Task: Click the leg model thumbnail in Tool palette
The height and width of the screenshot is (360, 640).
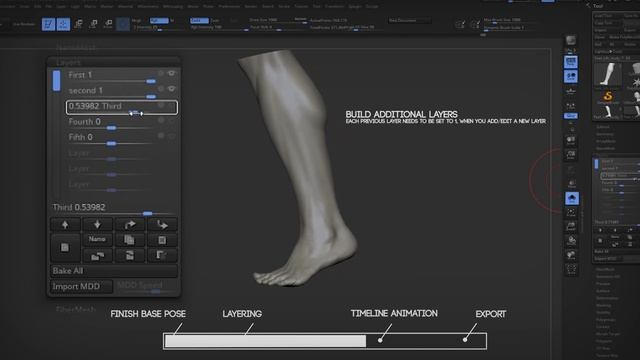Action: [609, 74]
